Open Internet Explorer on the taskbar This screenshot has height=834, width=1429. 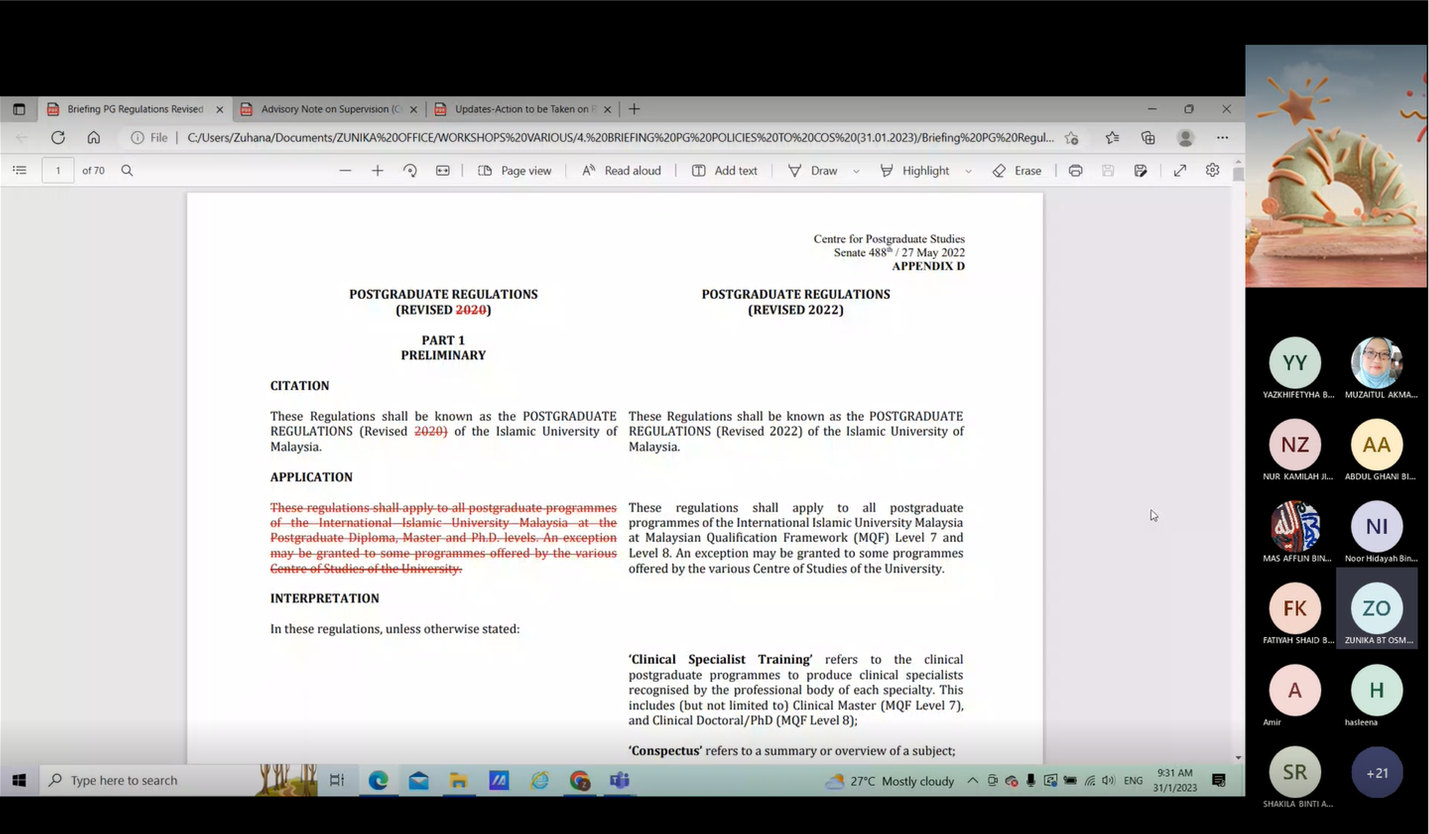click(x=540, y=780)
